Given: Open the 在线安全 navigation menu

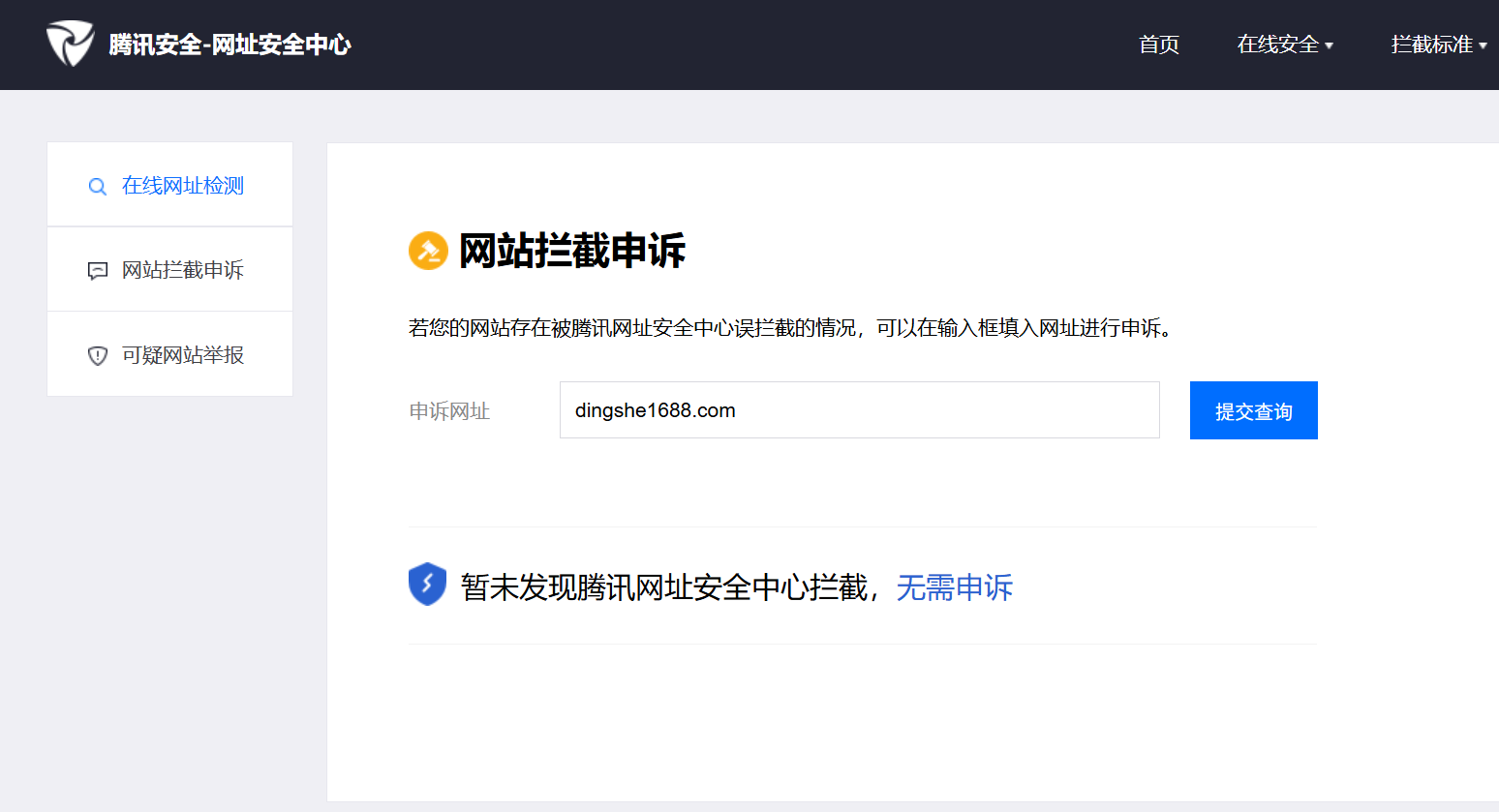Looking at the screenshot, I should [1285, 45].
